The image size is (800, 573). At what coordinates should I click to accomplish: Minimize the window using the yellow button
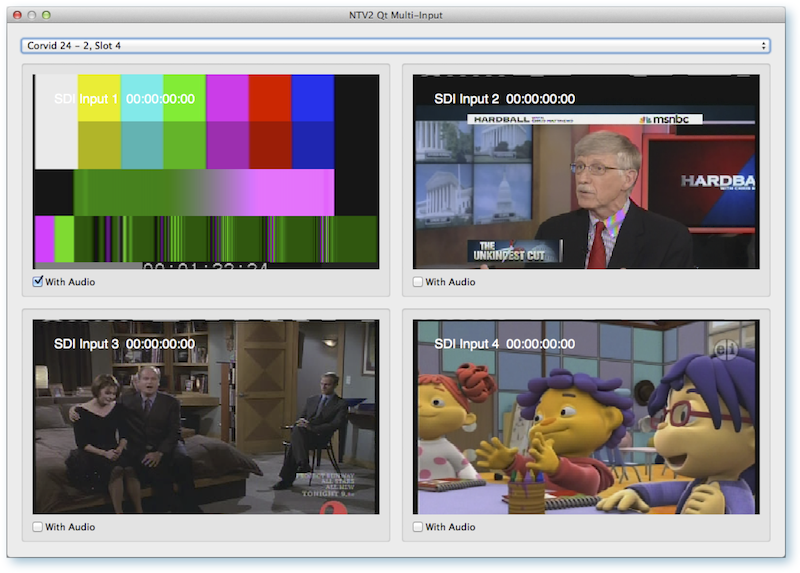[x=32, y=15]
